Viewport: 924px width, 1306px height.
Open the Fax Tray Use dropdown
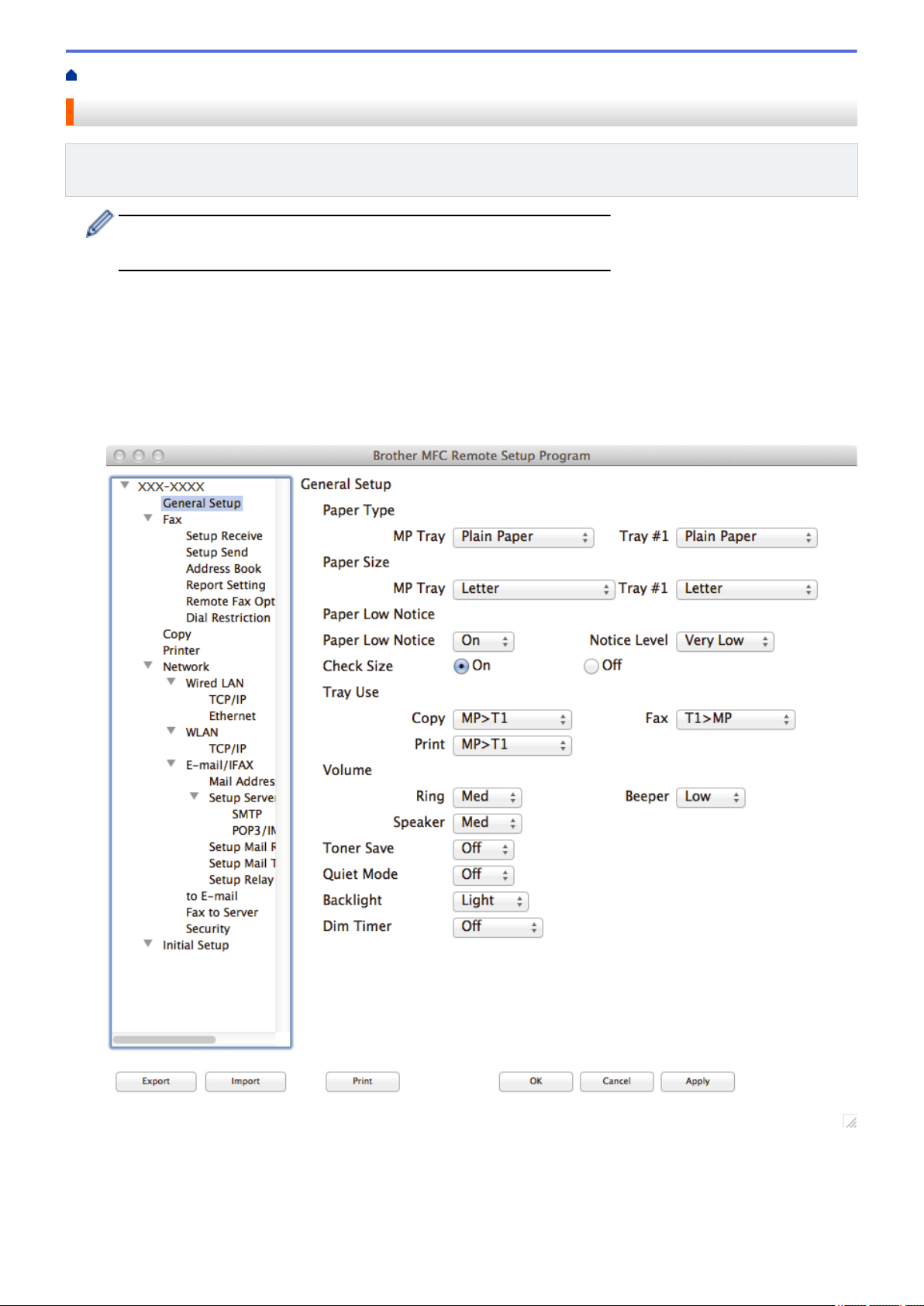(x=736, y=719)
